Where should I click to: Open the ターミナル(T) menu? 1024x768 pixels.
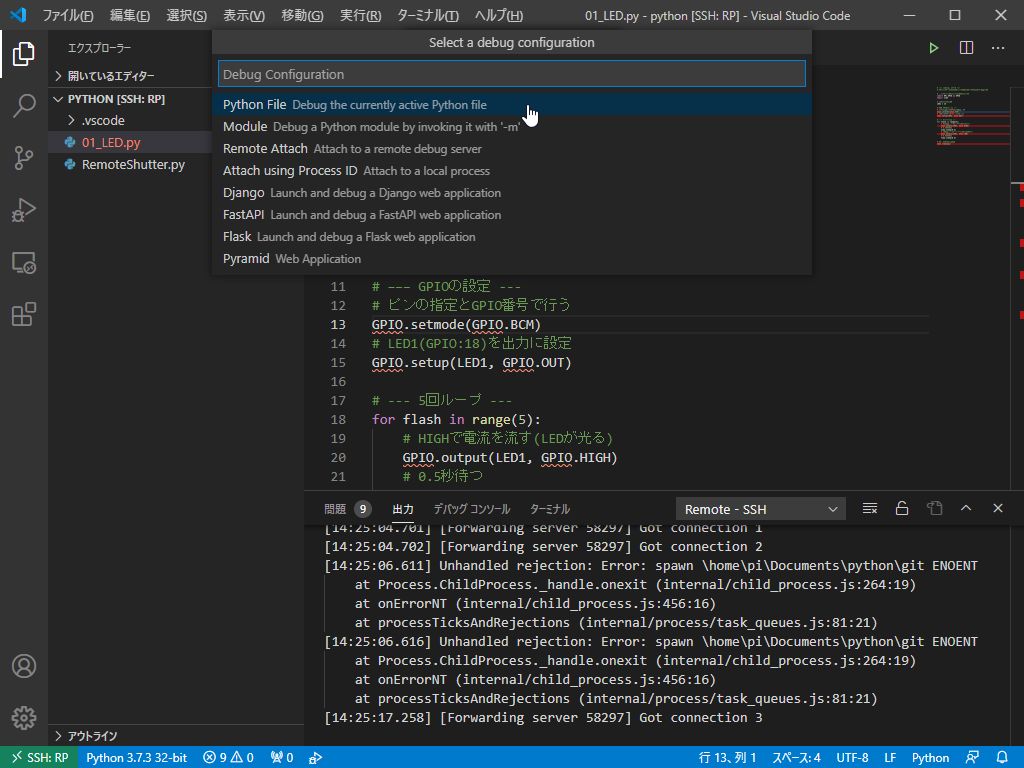[428, 15]
